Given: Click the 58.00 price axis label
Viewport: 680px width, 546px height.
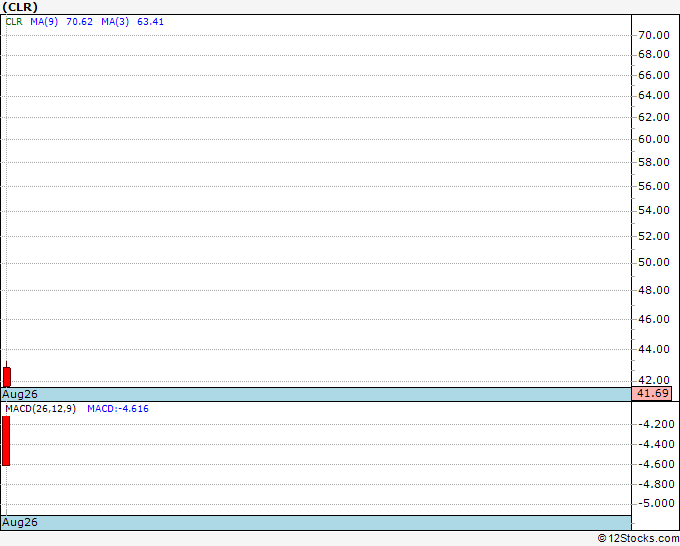Looking at the screenshot, I should [654, 162].
